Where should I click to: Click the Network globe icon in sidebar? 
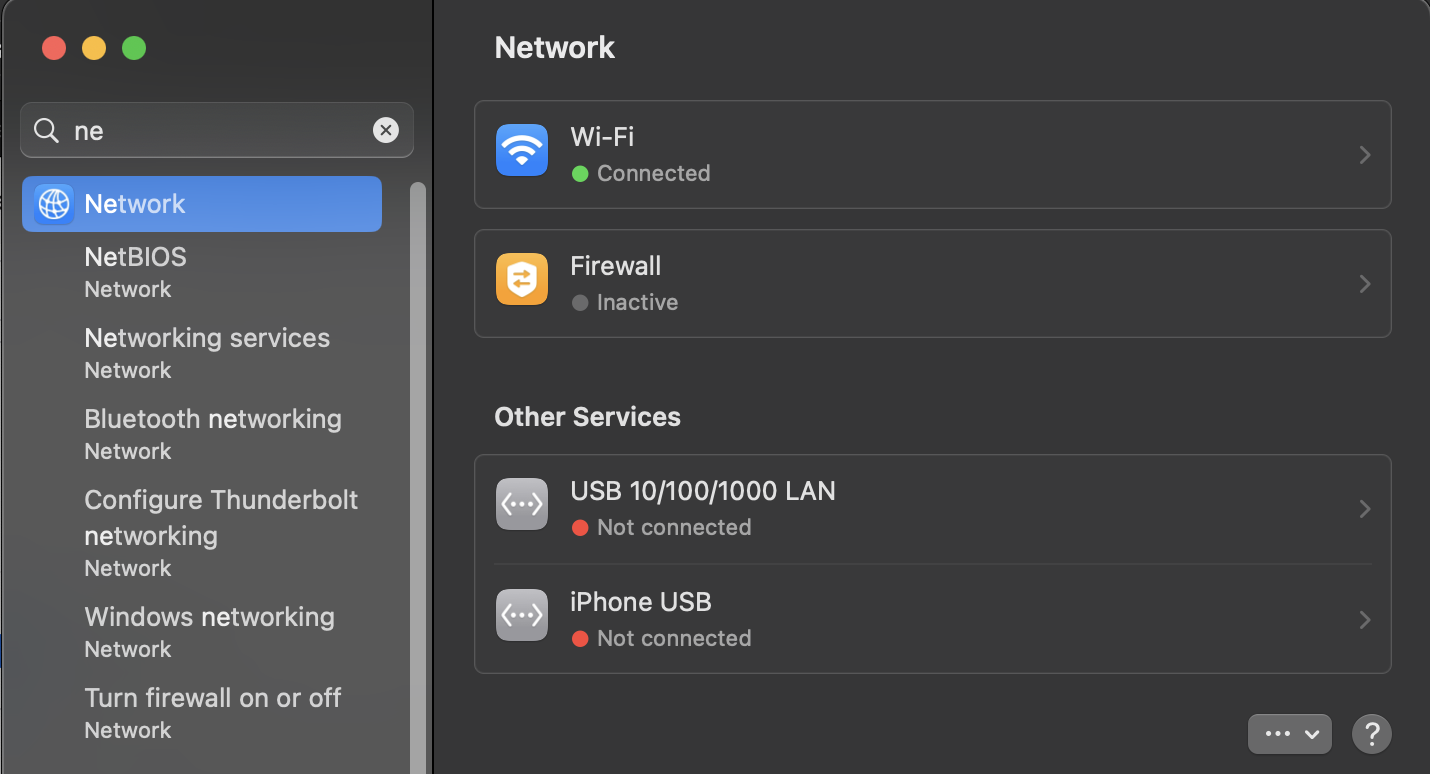[x=54, y=204]
